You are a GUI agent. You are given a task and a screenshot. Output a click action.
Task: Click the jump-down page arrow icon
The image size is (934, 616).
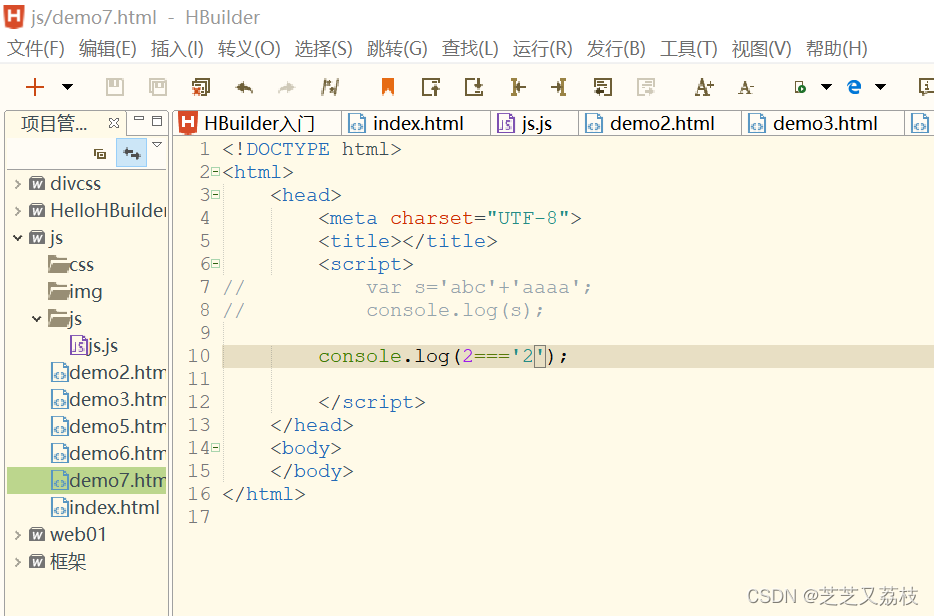474,87
